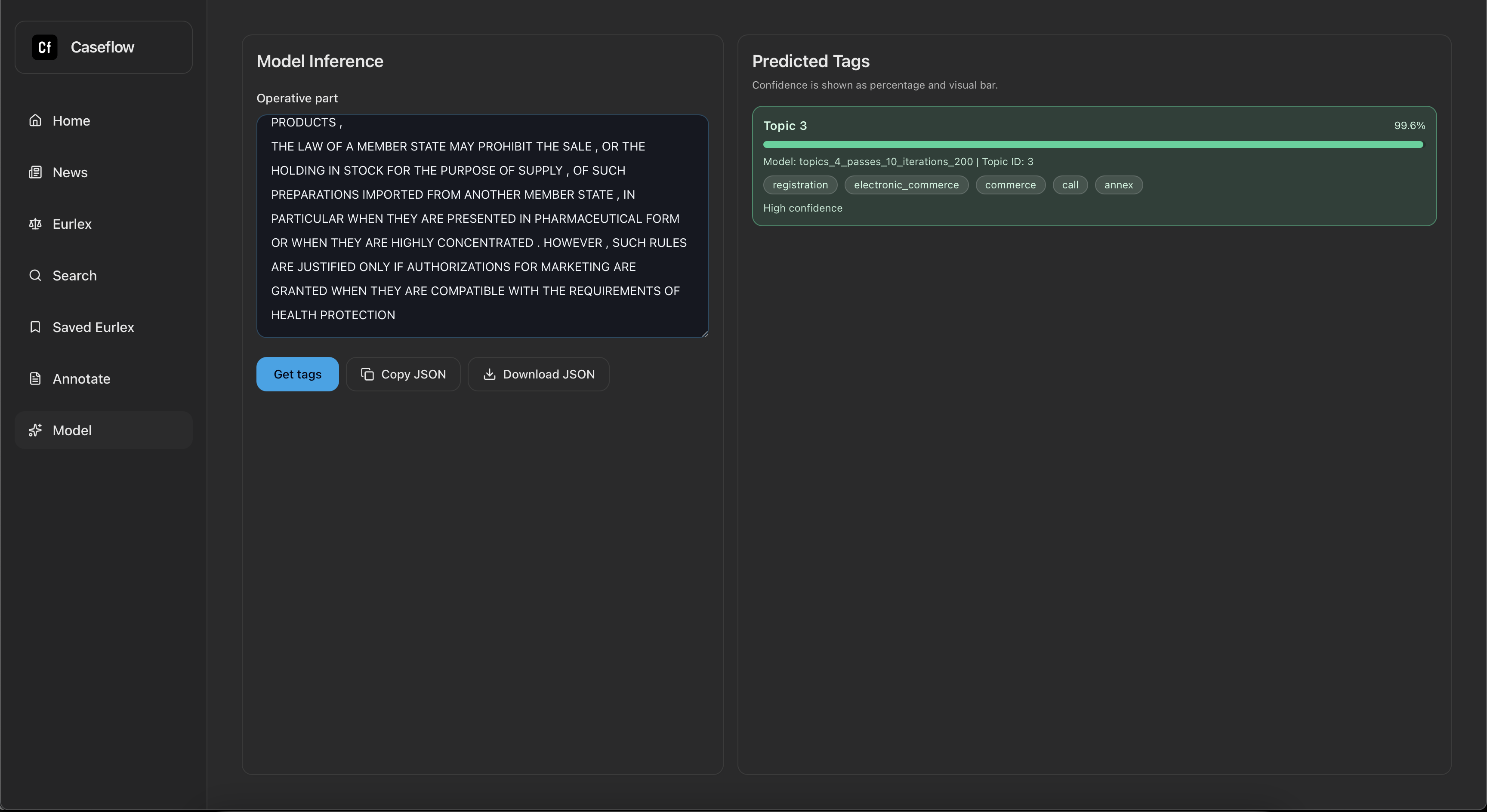The image size is (1487, 812).
Task: Click the HEALTH PROTECTION line in text area
Action: pyautogui.click(x=333, y=315)
